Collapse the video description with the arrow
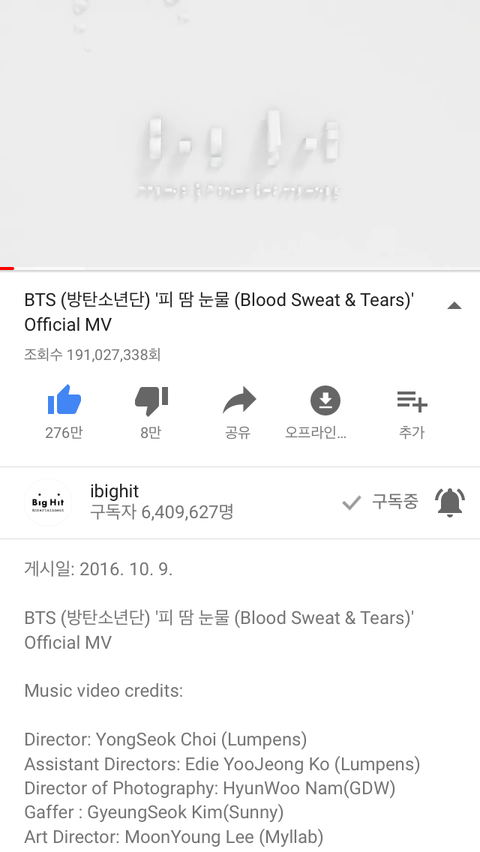This screenshot has height=852, width=480. pos(454,305)
